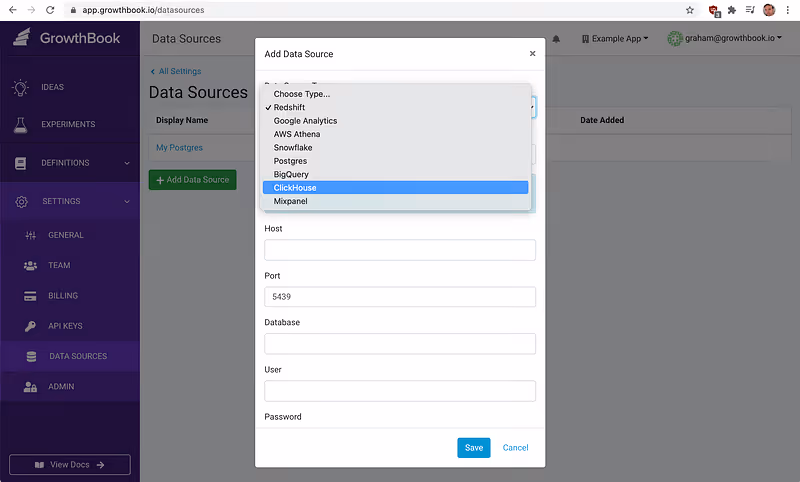Collapse the Settings chevron in sidebar

coord(127,201)
